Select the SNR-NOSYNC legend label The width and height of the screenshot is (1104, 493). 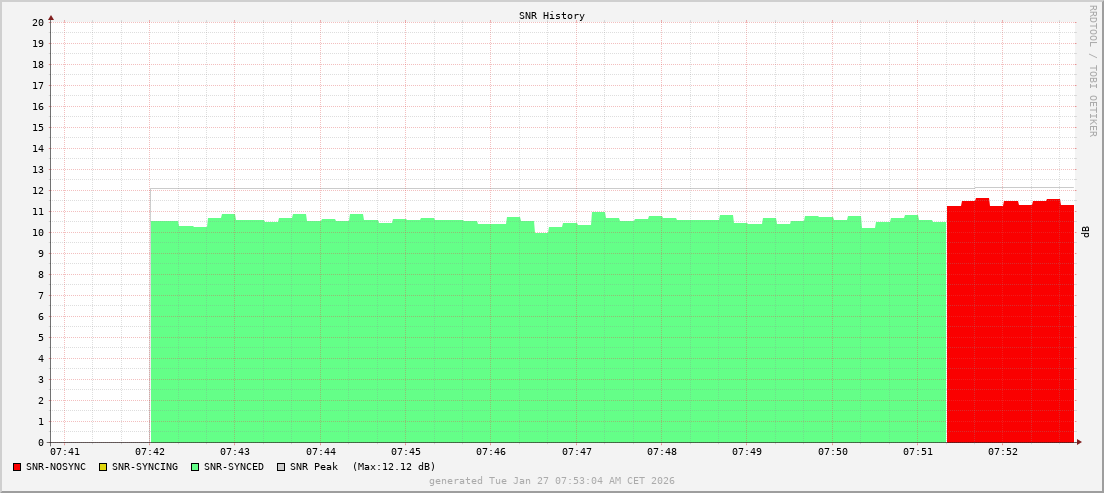pyautogui.click(x=56, y=467)
